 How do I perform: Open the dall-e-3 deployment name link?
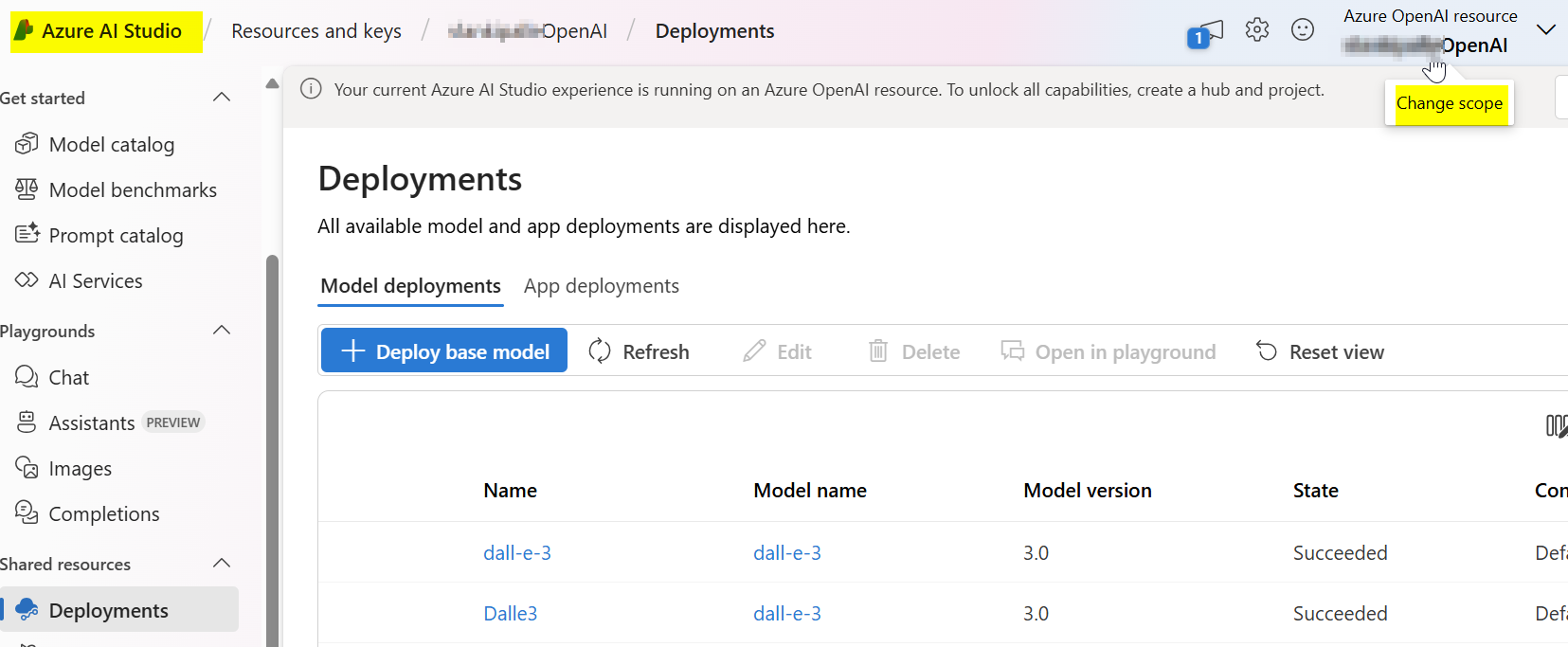point(517,552)
